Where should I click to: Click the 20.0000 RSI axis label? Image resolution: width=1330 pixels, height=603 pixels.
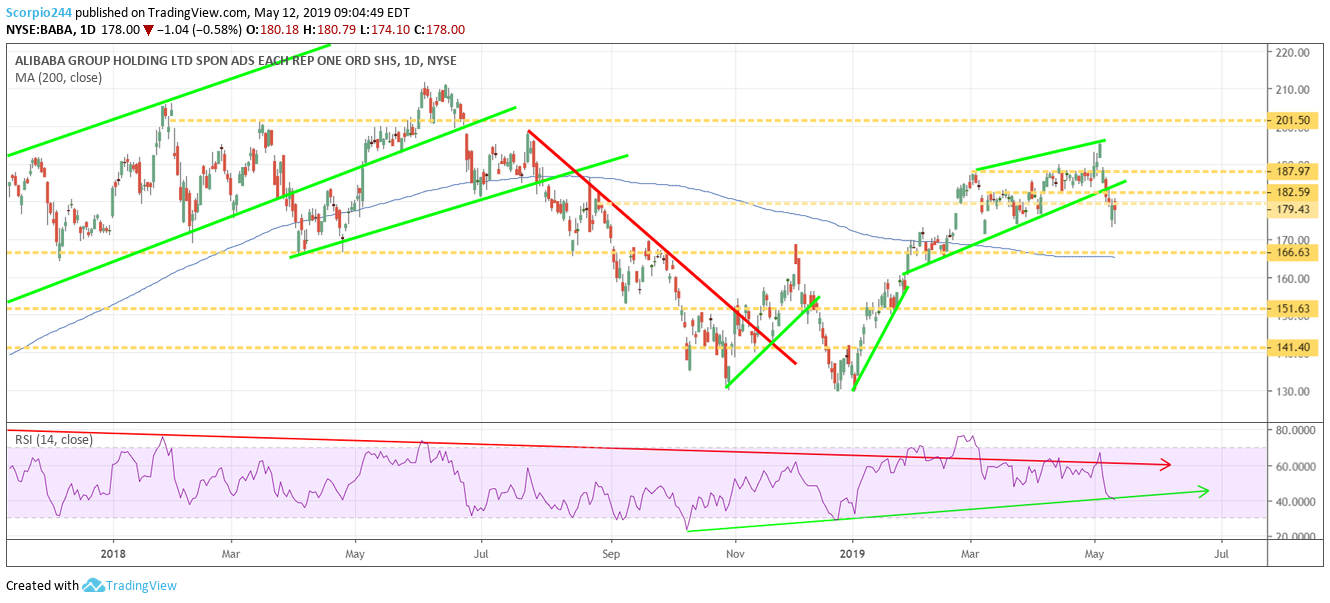click(1297, 537)
